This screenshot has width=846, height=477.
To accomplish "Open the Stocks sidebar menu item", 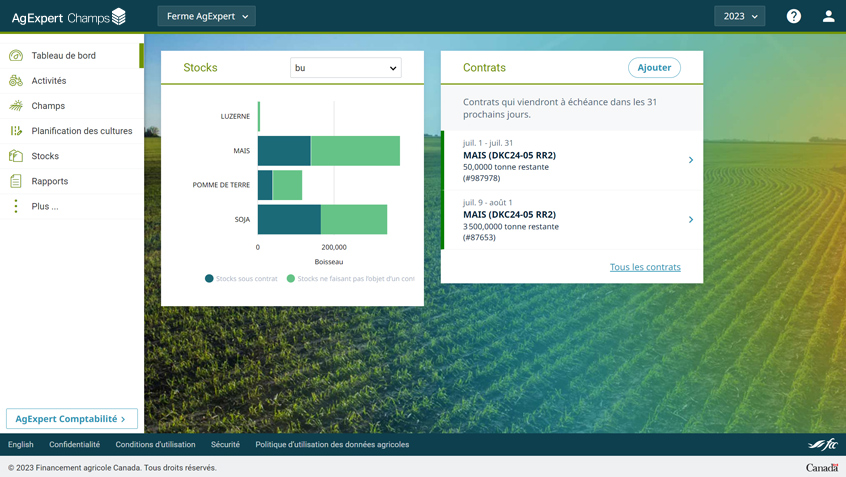I will point(71,156).
